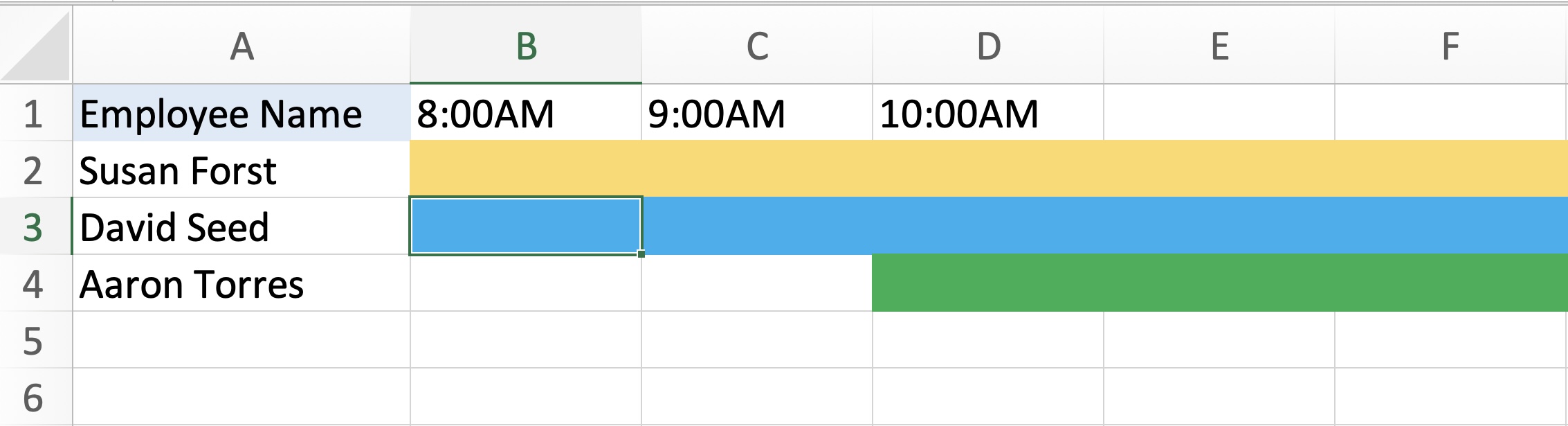Select column B header

pyautogui.click(x=526, y=46)
